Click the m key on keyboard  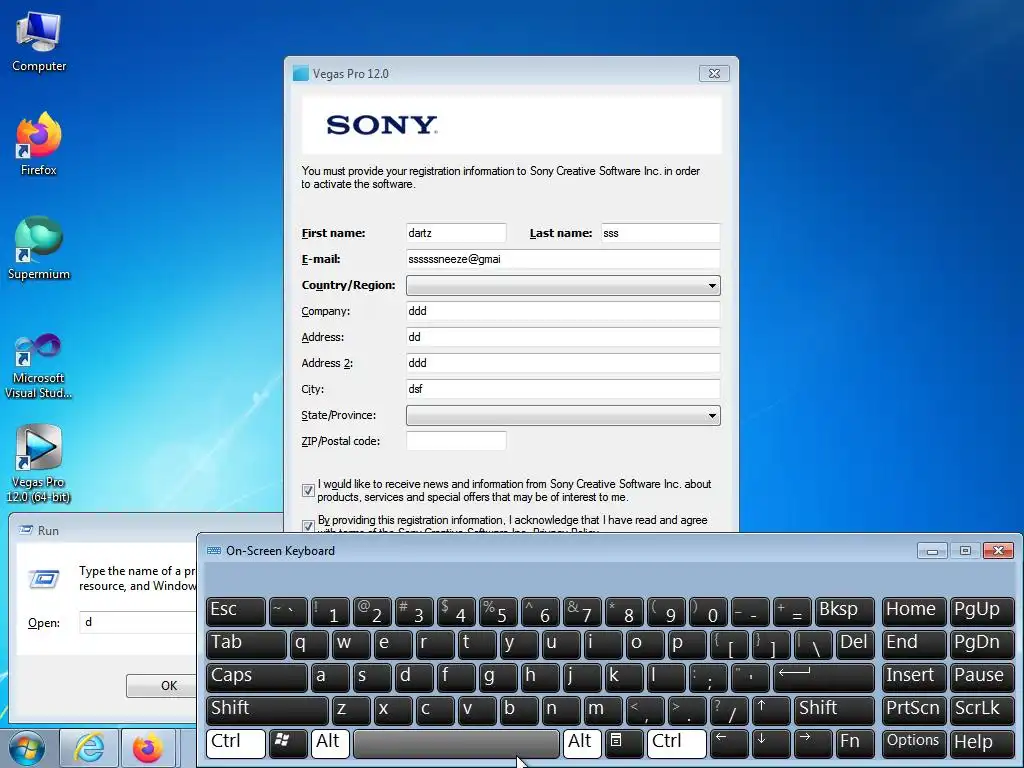603,710
